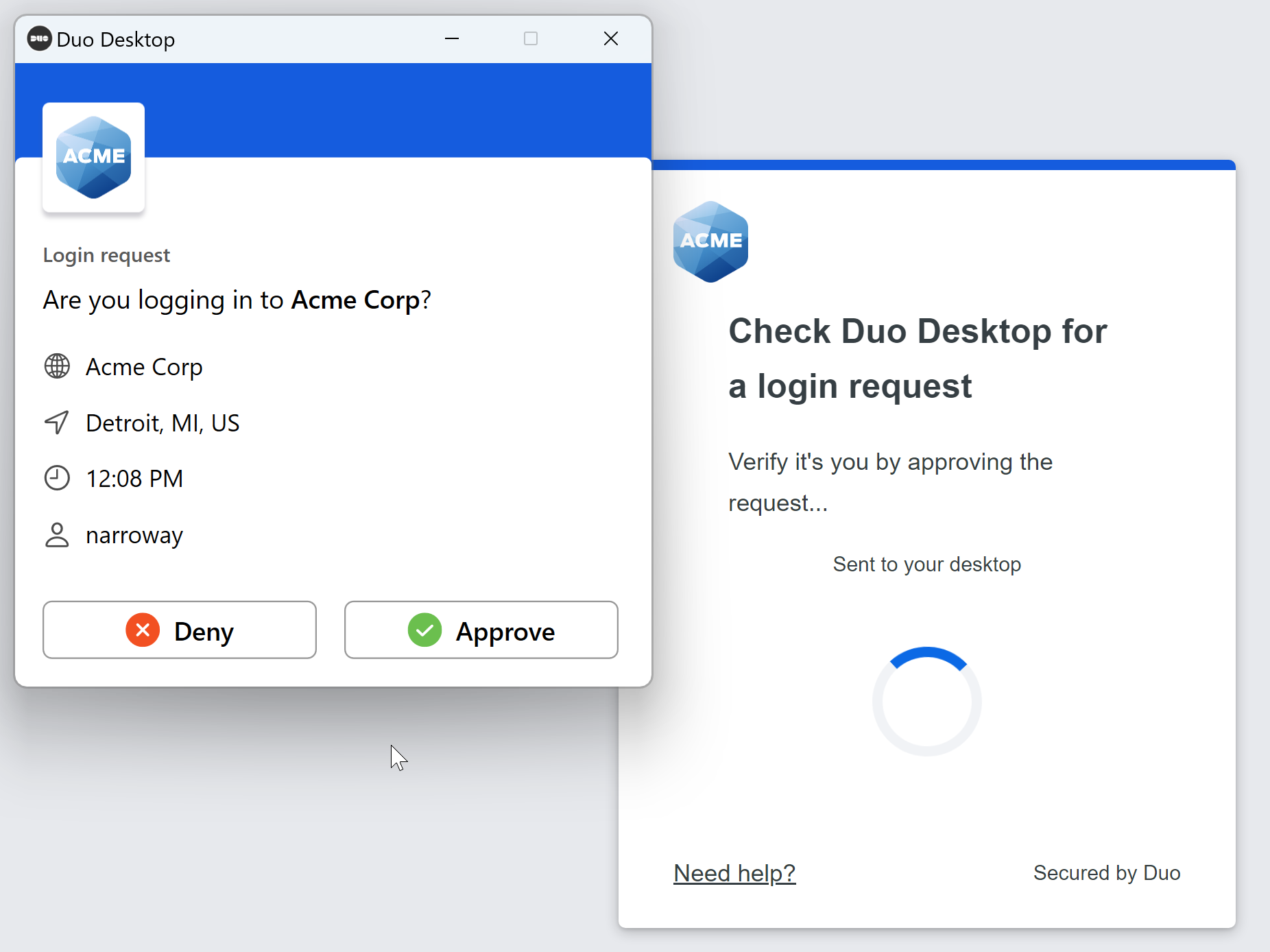Approve the Acme Corp login request
Screen dimensions: 1270x952
[481, 630]
